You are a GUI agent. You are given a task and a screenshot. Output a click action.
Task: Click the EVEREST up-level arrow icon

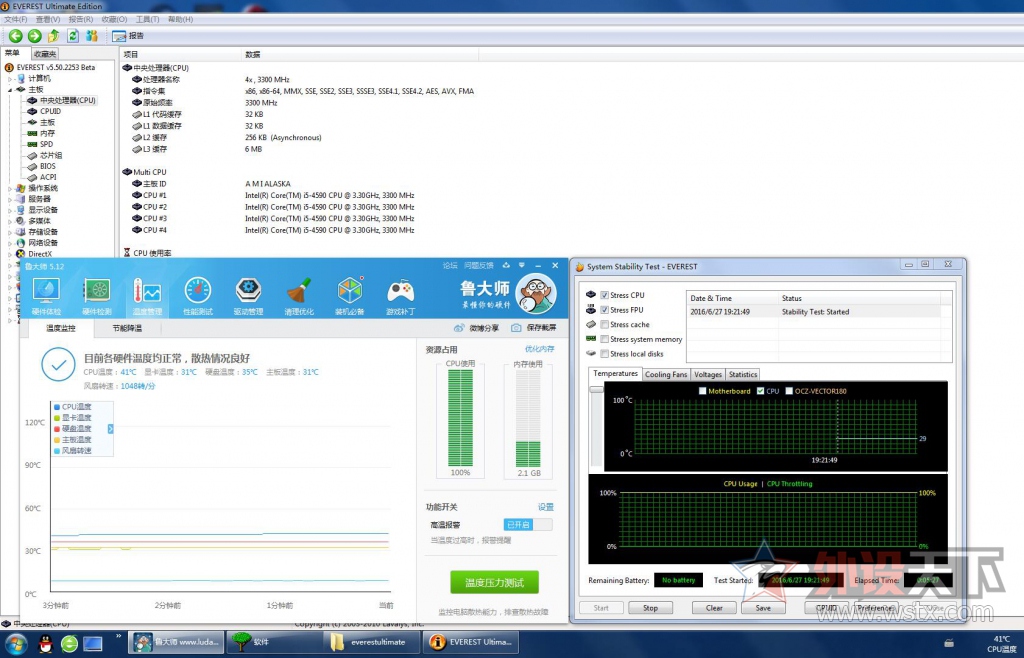(x=54, y=36)
